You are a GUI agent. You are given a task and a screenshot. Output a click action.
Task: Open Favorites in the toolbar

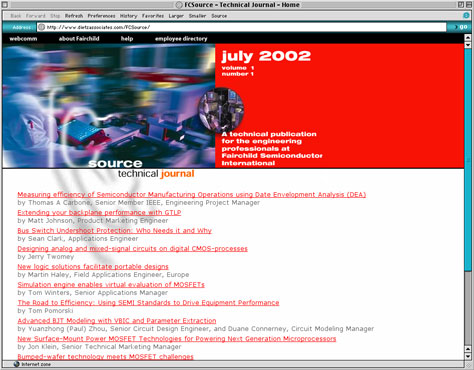click(153, 16)
